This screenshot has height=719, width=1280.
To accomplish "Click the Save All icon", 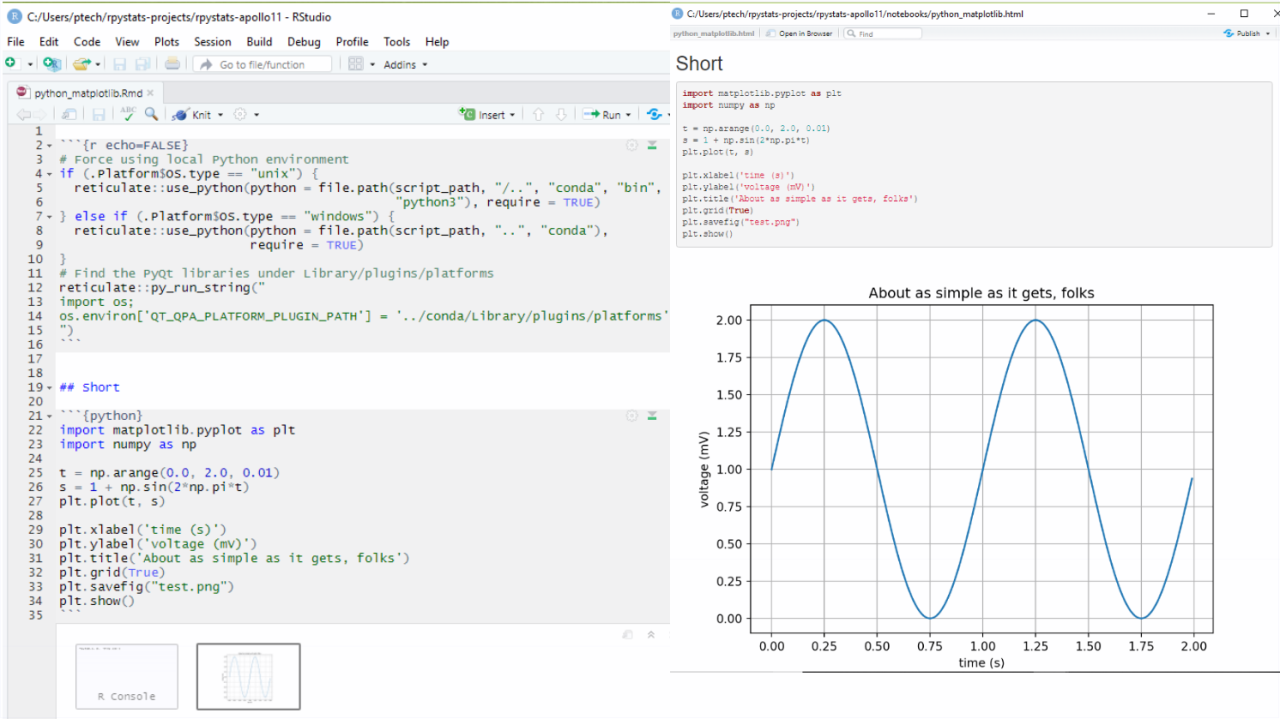I will click(142, 65).
